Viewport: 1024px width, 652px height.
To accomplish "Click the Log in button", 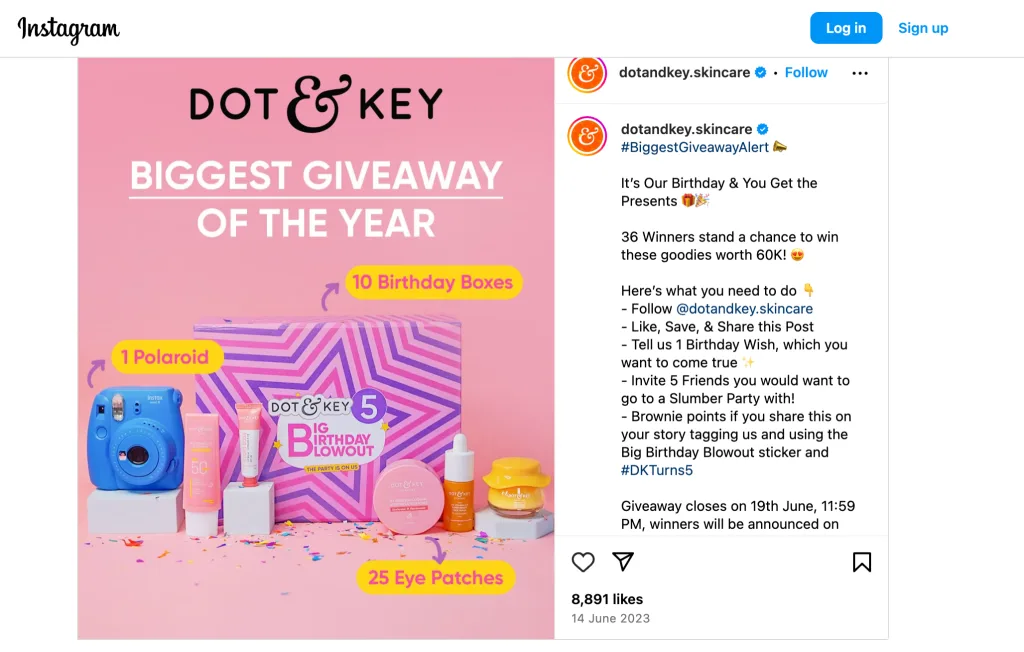I will 846,28.
